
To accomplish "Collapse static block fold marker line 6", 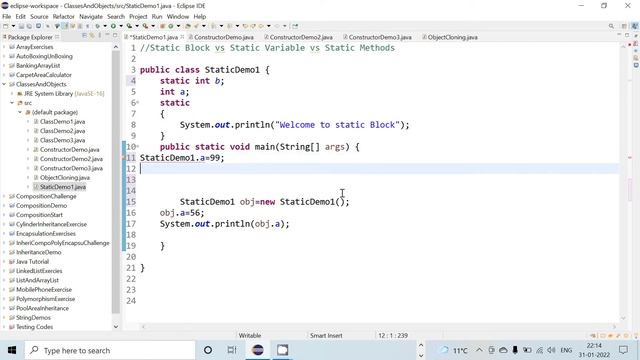I will (x=138, y=103).
